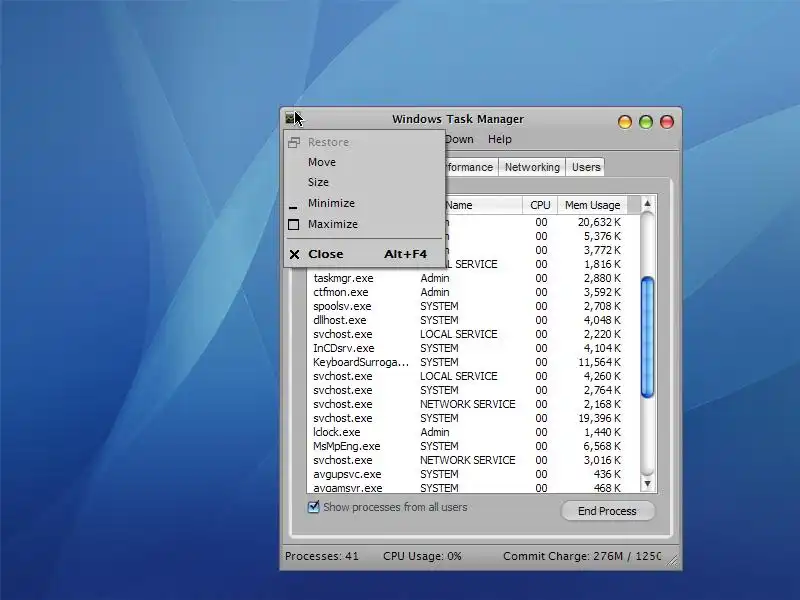Click the scrollbar up arrow

pos(647,204)
